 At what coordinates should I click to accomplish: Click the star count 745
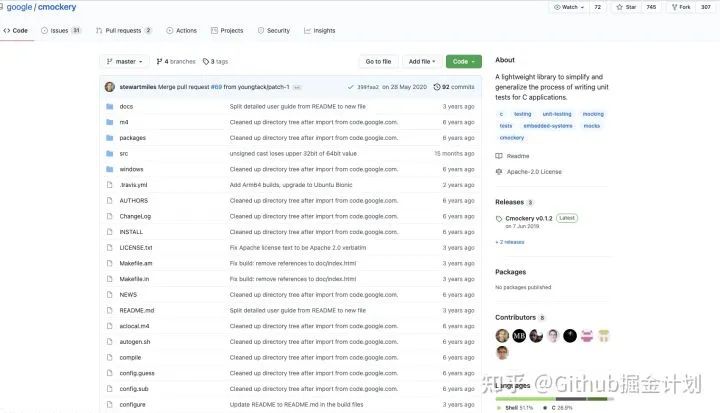pyautogui.click(x=651, y=7)
